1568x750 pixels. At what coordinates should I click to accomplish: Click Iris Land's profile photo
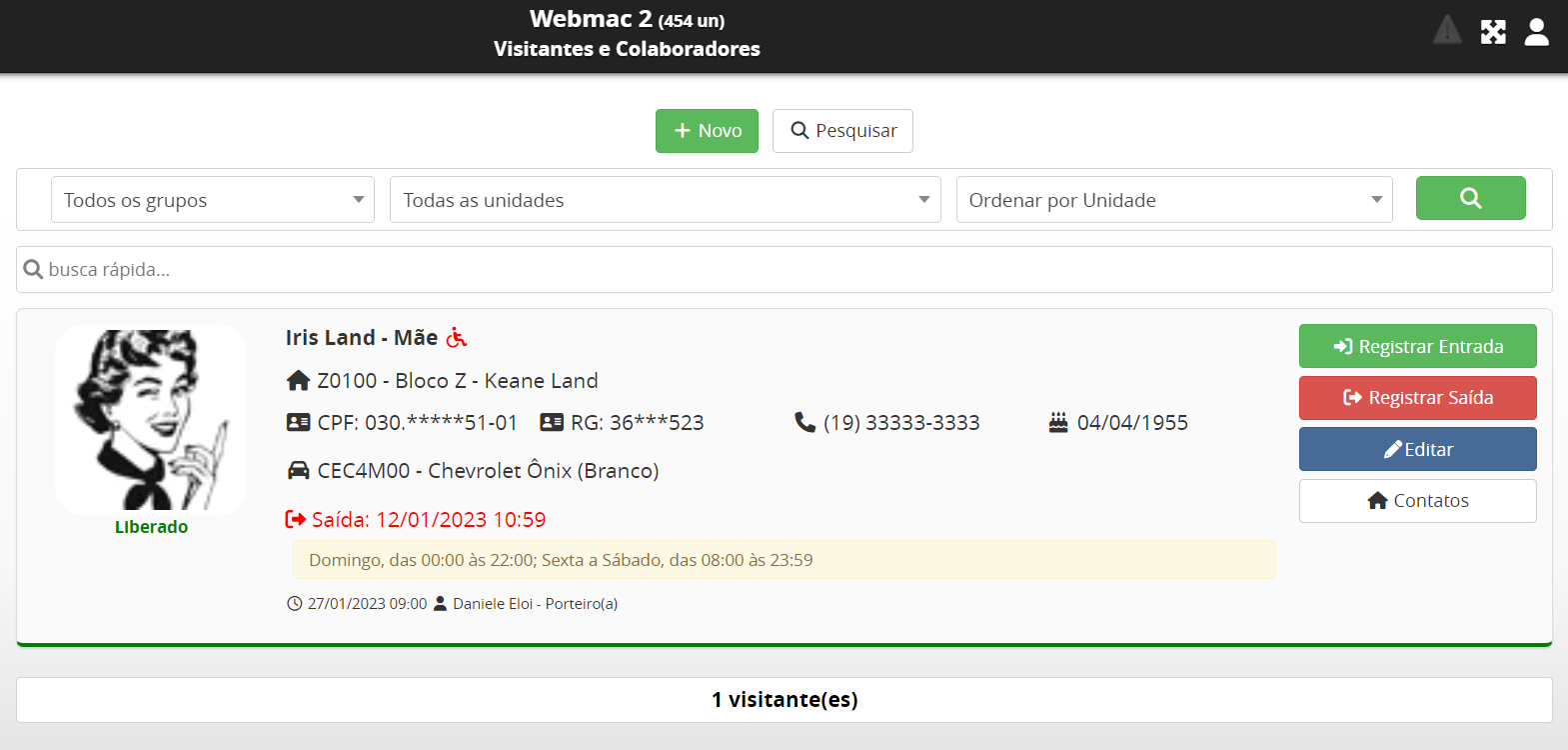pyautogui.click(x=151, y=420)
